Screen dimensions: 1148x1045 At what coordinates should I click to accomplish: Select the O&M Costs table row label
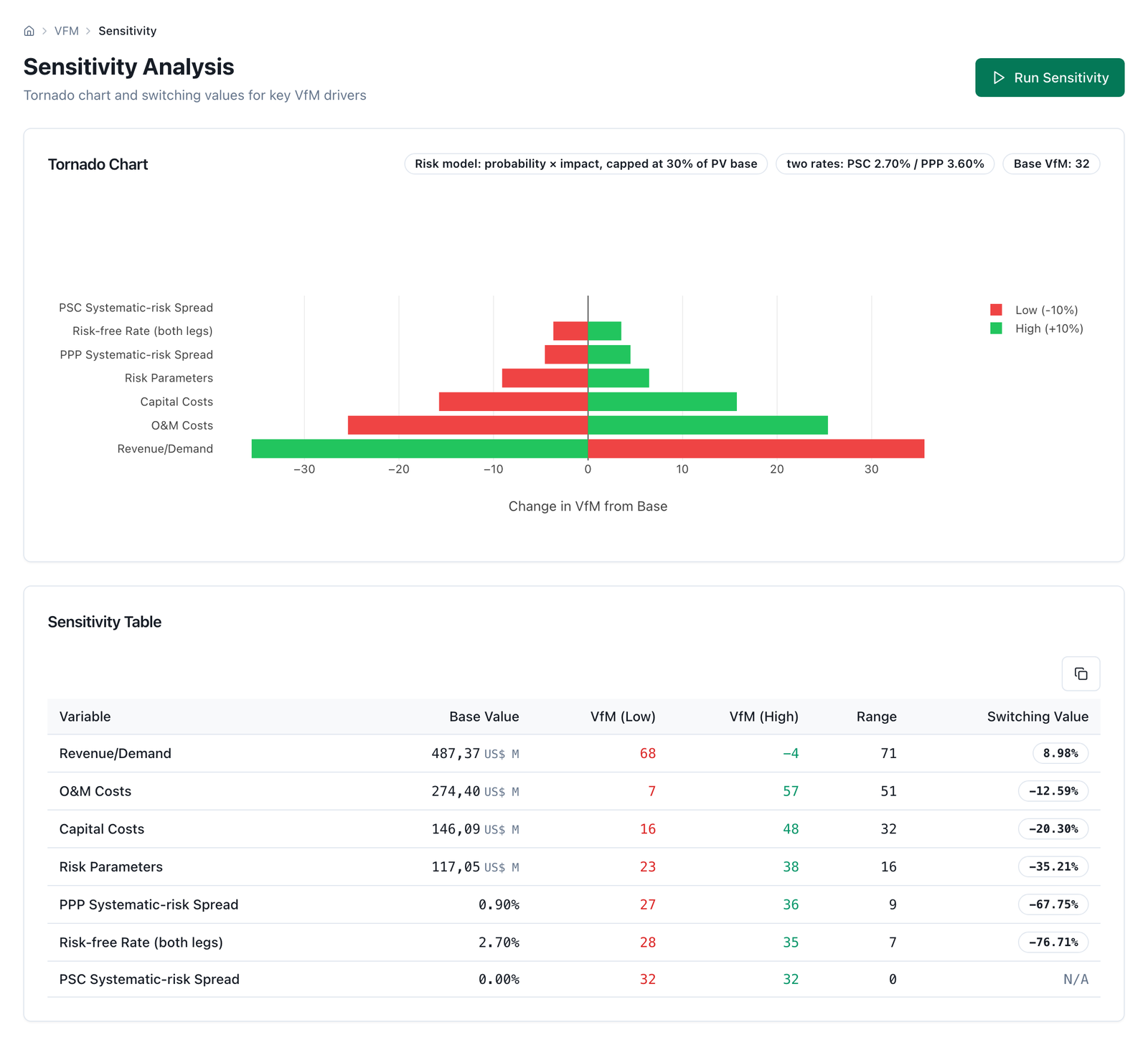coord(95,791)
